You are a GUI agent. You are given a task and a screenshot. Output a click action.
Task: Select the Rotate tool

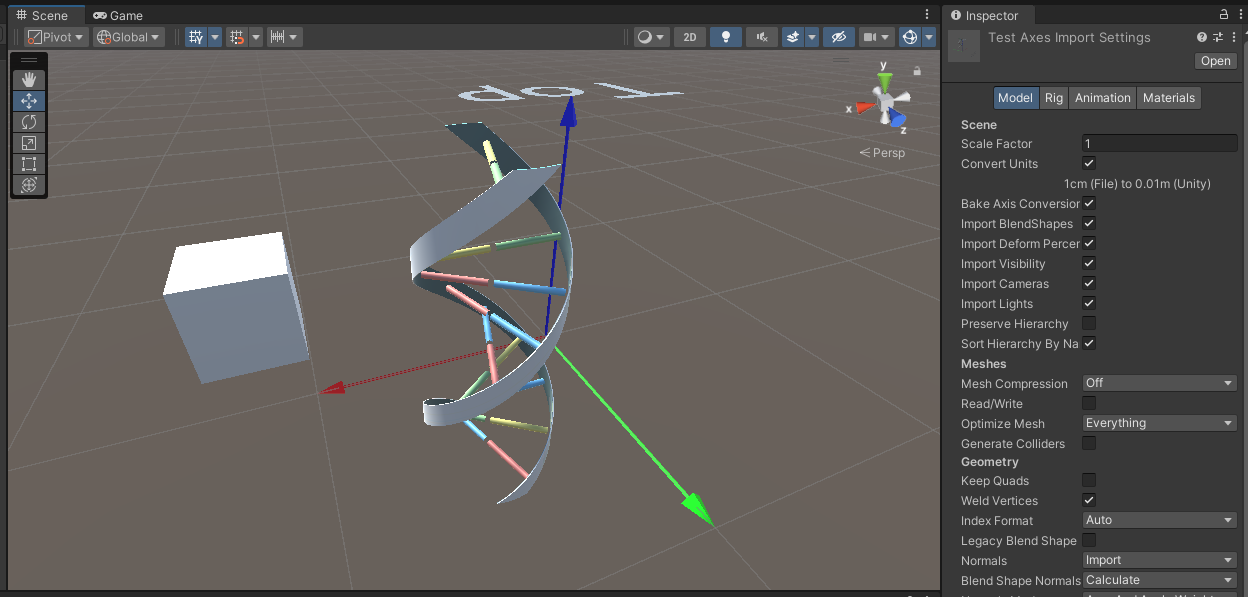pos(29,121)
